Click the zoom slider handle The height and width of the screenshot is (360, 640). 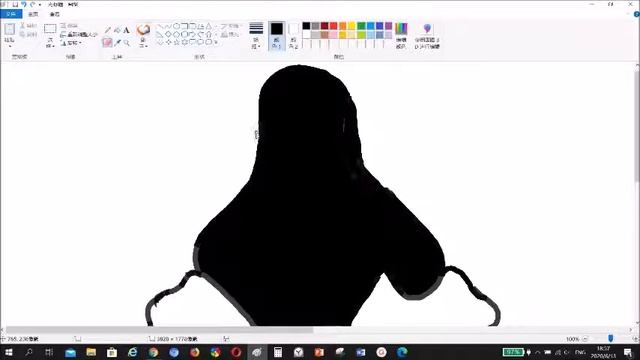click(610, 338)
